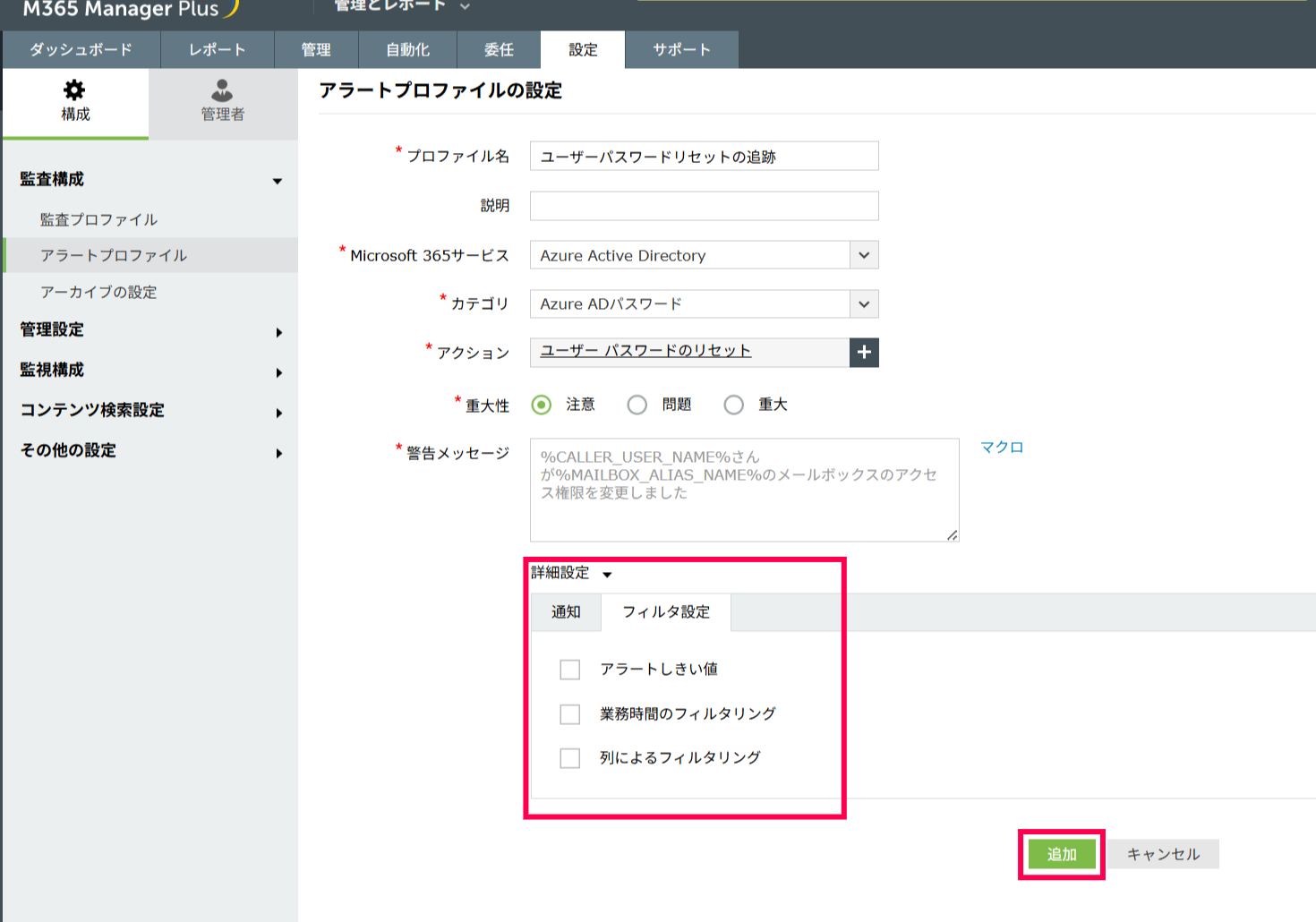Go to the 管理 tab
Viewport: 1316px width, 922px height.
[316, 50]
